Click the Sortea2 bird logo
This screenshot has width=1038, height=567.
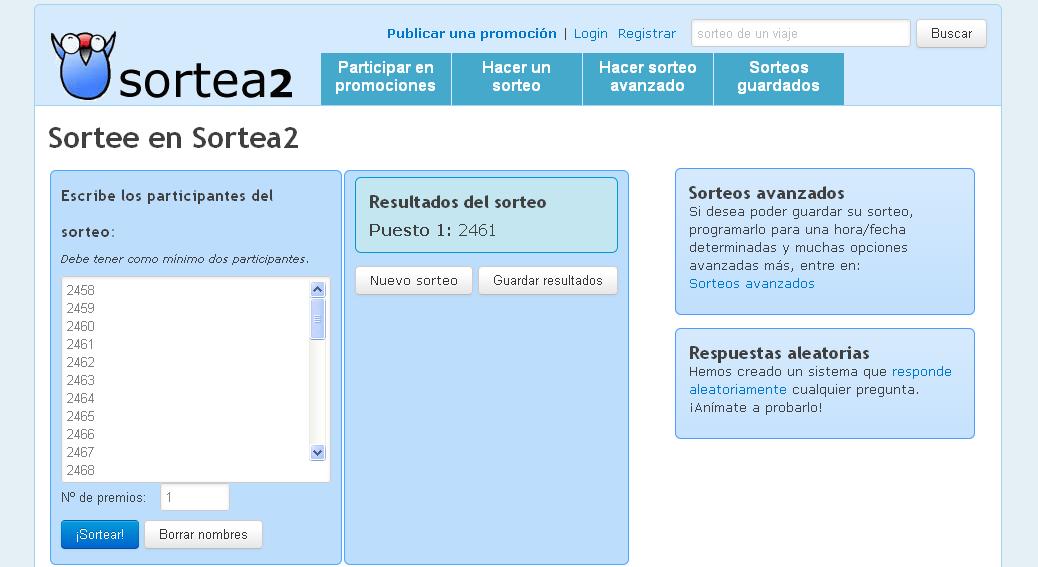pyautogui.click(x=171, y=66)
